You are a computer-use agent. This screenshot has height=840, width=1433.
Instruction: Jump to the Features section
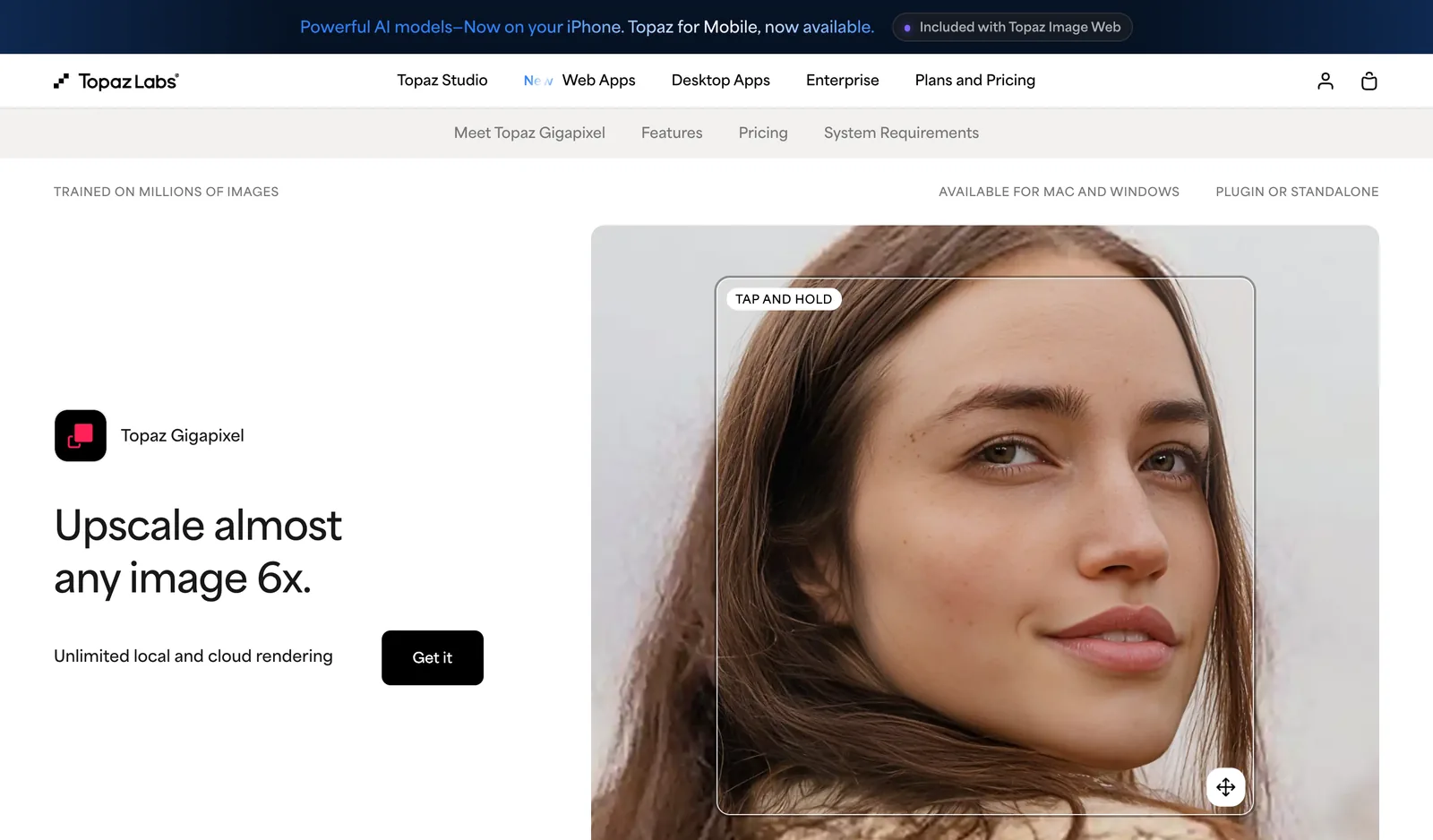[x=672, y=133]
